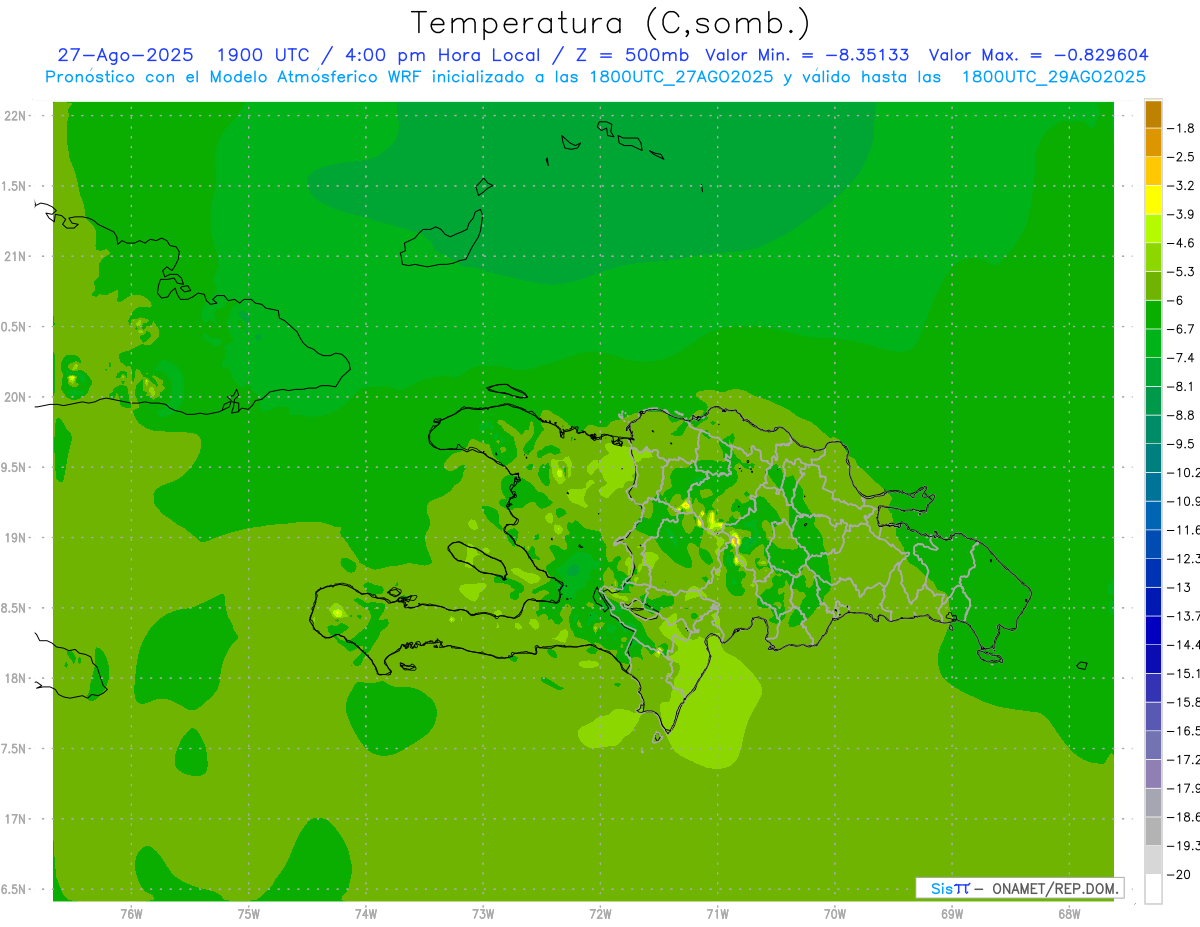Click the '75W' longitude label

tap(249, 914)
